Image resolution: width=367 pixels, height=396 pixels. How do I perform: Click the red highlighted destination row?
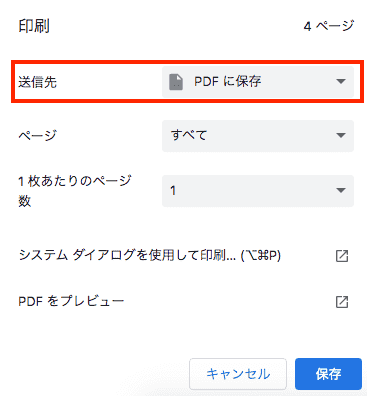(187, 82)
